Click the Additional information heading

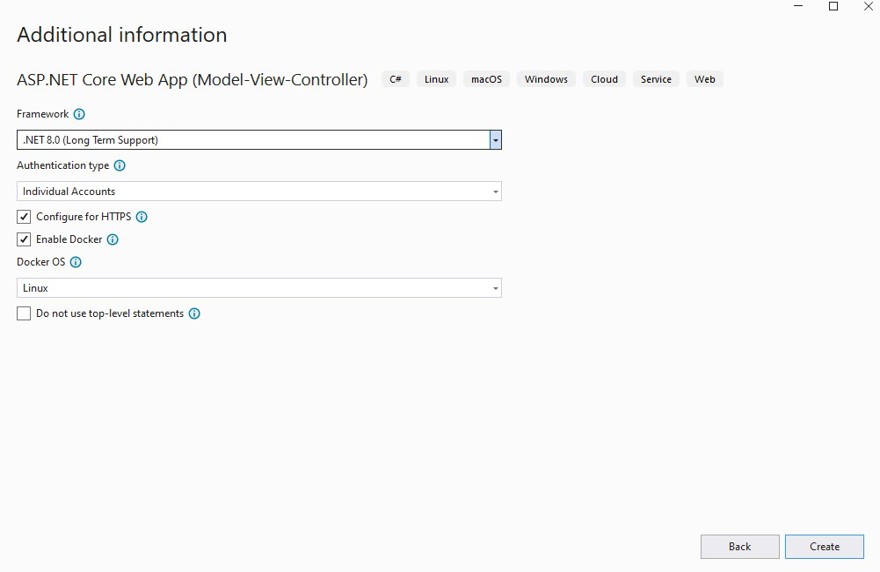click(x=122, y=35)
